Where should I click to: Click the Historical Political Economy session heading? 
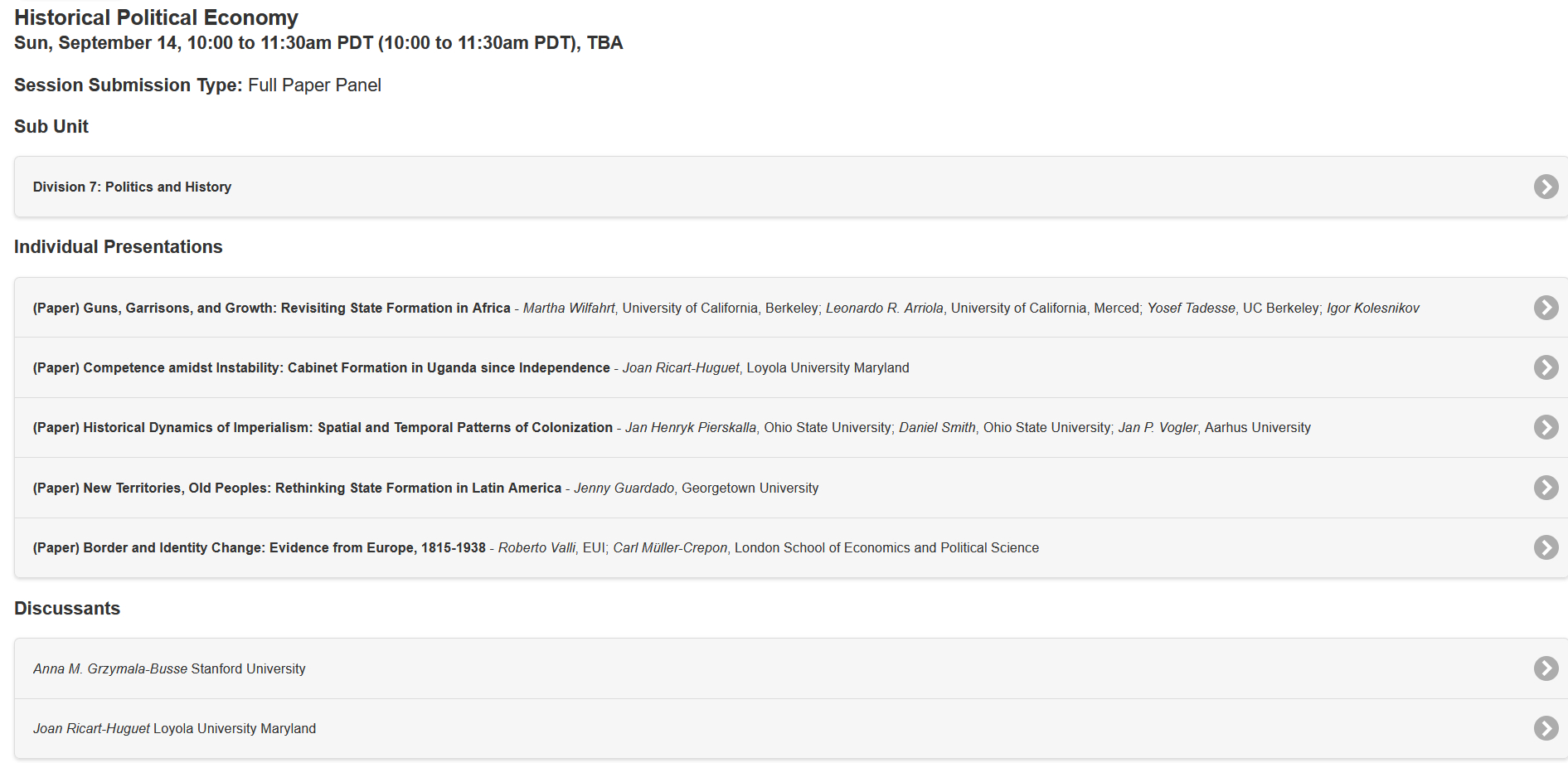156,17
